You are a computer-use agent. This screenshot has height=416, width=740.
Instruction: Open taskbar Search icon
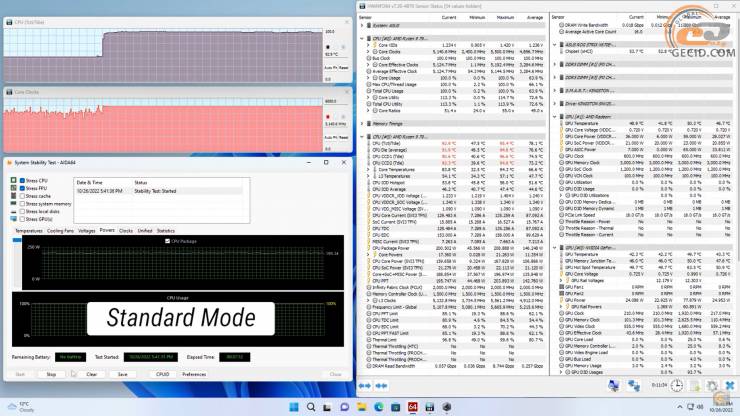[x=311, y=407]
